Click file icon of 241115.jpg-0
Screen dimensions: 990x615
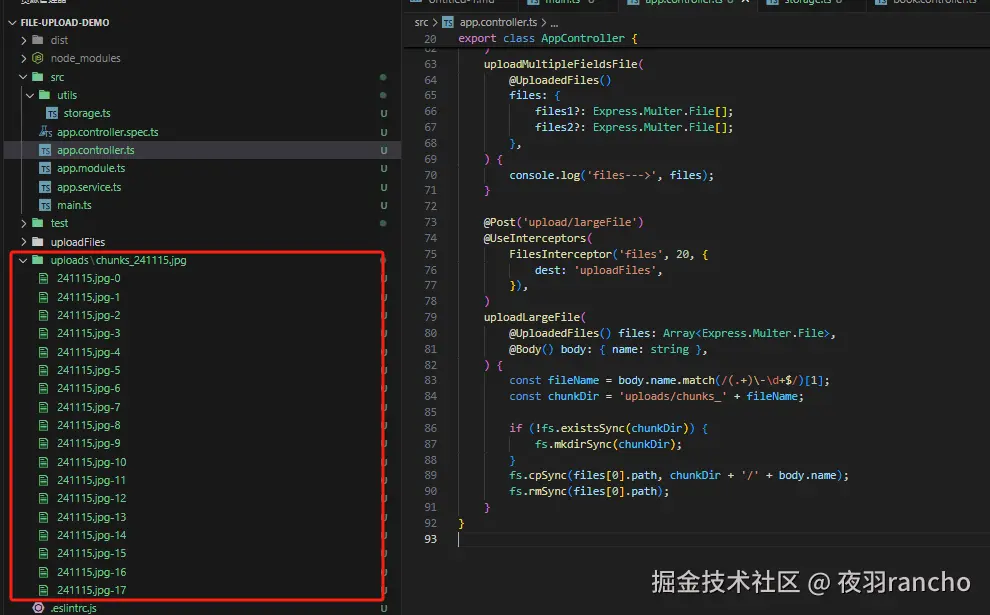click(44, 278)
